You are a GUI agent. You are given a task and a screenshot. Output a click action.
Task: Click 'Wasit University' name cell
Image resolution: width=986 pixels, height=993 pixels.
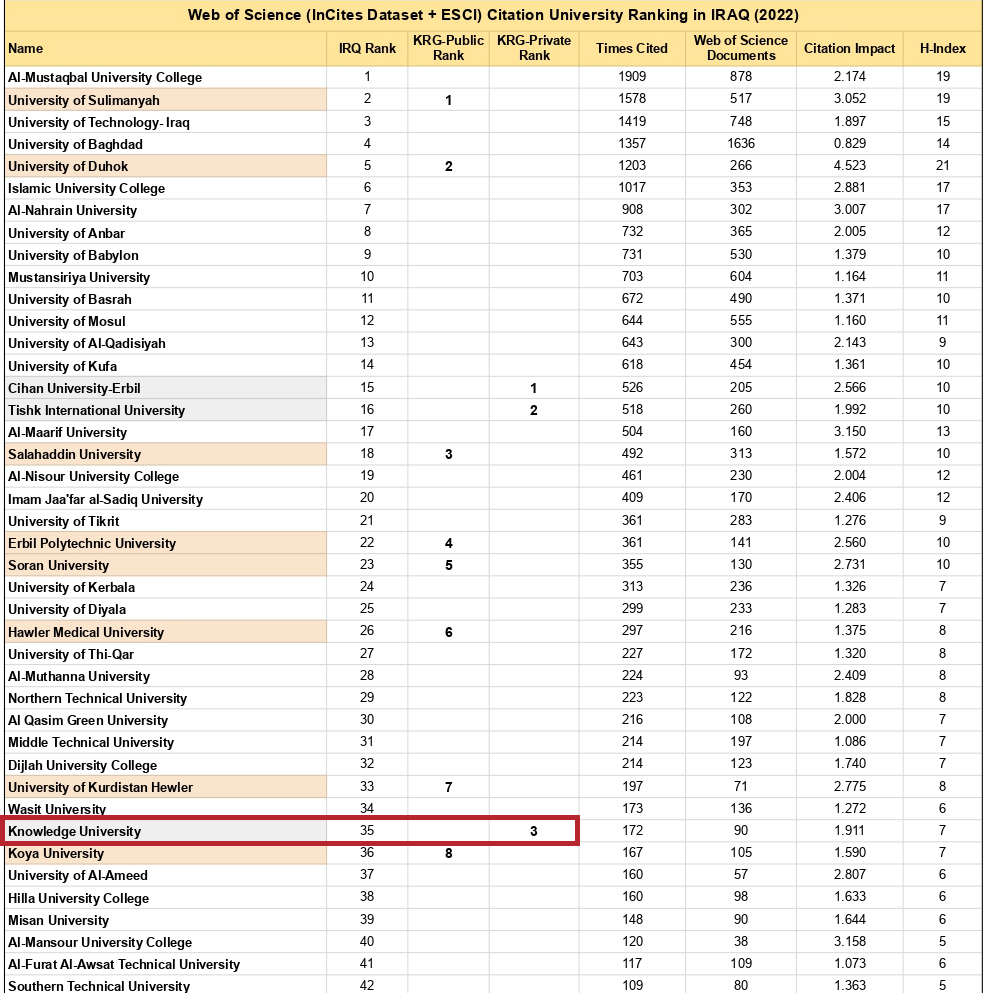166,809
